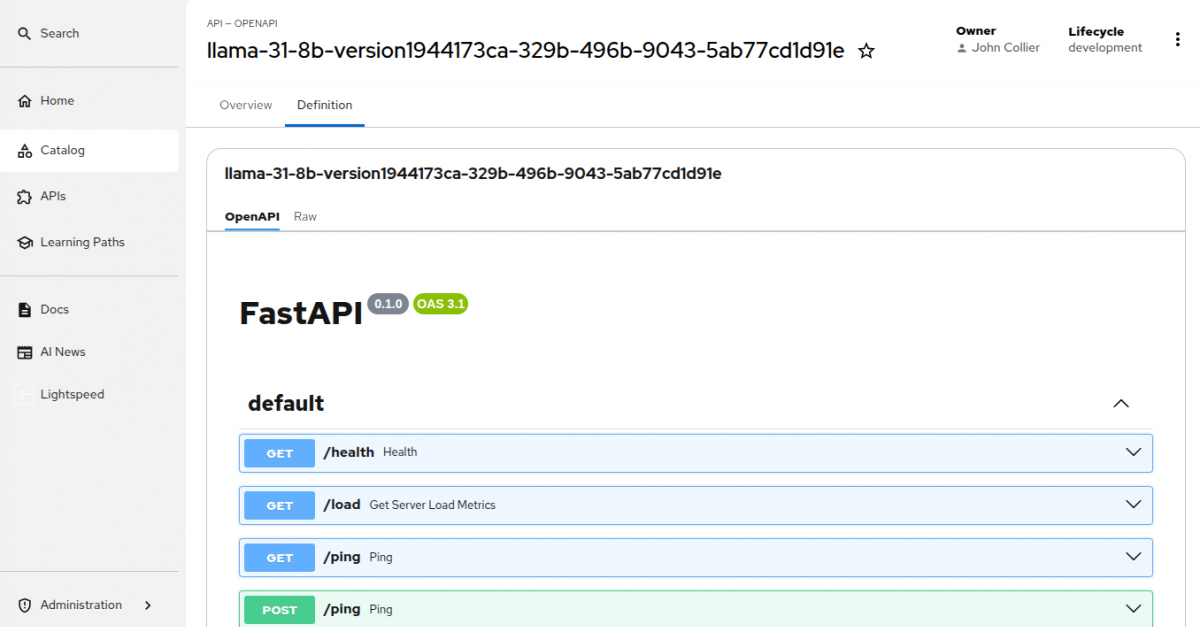1200x627 pixels.
Task: Expand the GET /load endpoint chevron
Action: click(x=1133, y=505)
